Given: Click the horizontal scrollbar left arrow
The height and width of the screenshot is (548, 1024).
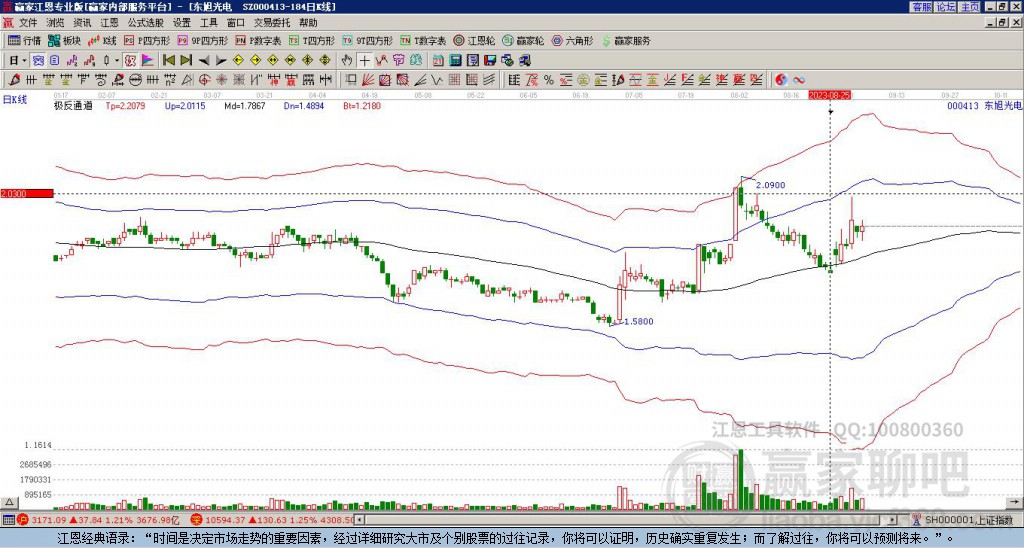Looking at the screenshot, I should (360, 520).
